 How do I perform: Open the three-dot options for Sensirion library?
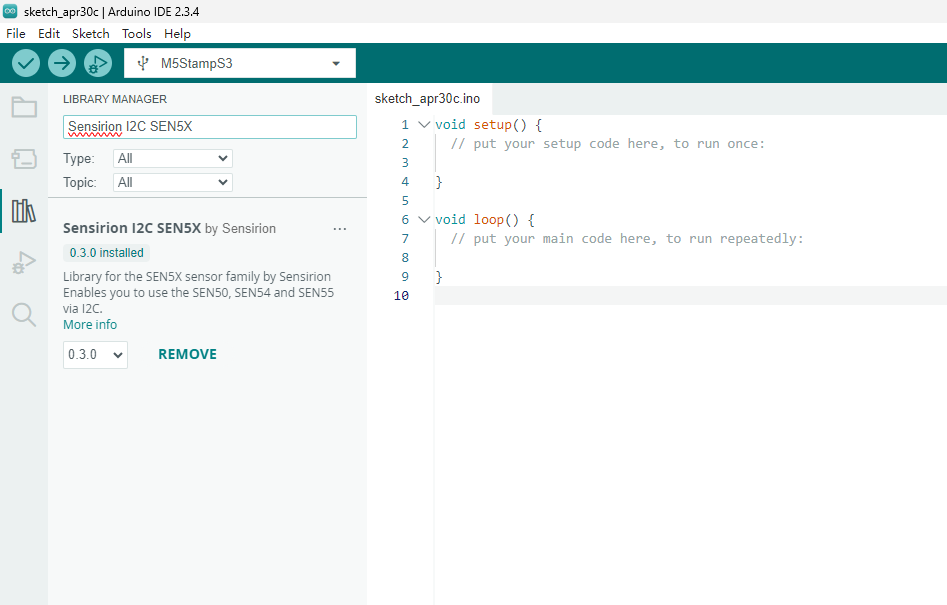coord(340,229)
